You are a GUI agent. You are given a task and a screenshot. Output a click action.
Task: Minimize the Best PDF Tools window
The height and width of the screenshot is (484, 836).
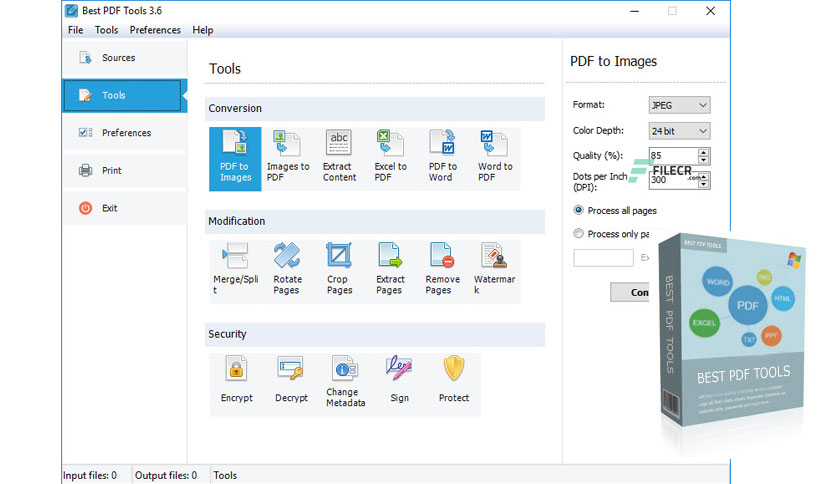(x=634, y=11)
